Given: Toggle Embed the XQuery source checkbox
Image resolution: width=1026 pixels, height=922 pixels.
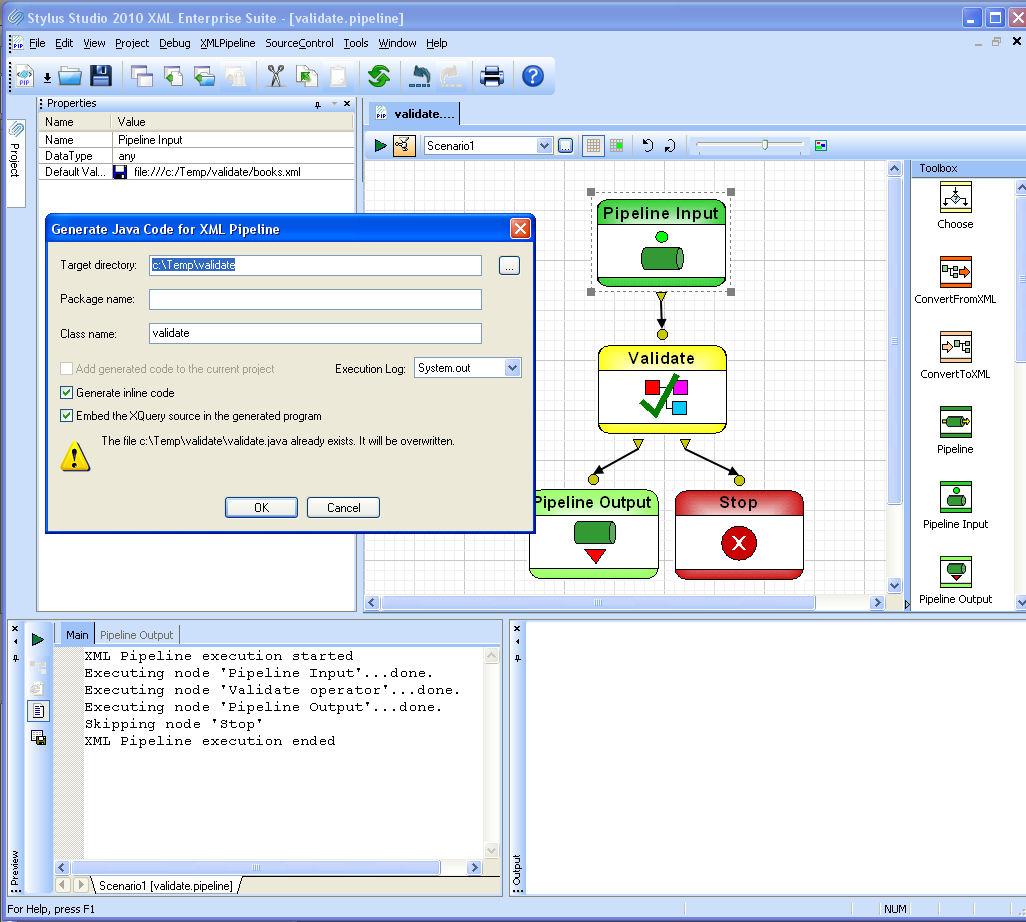Looking at the screenshot, I should 67,416.
